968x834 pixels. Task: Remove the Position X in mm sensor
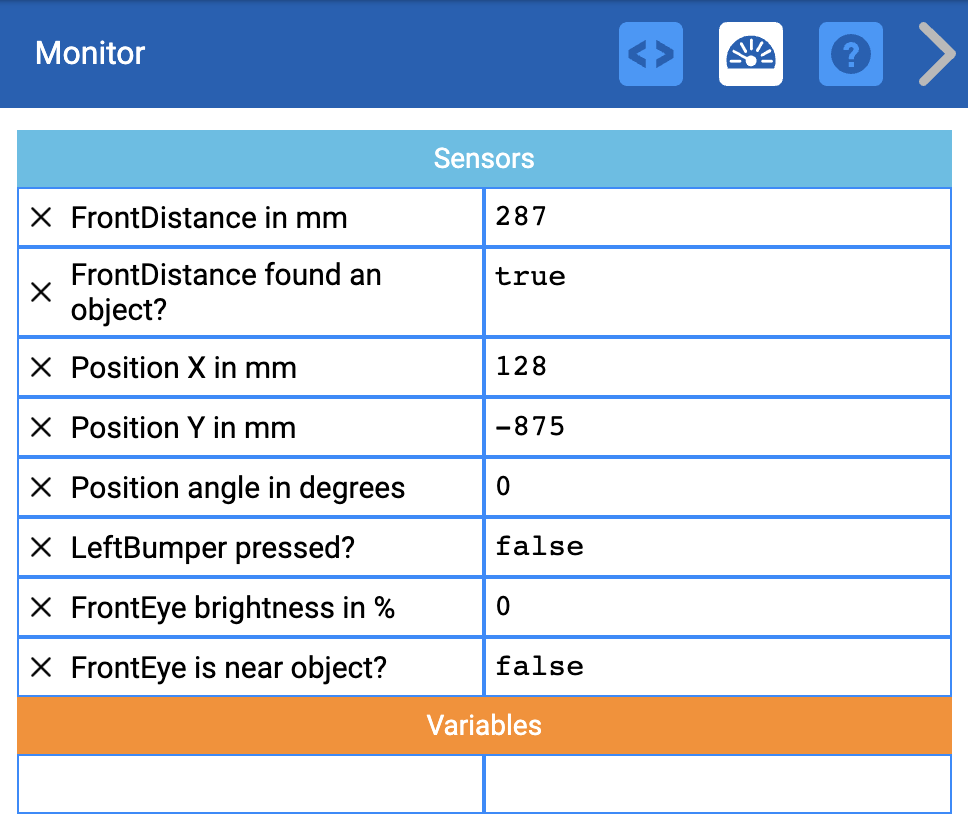pyautogui.click(x=41, y=367)
